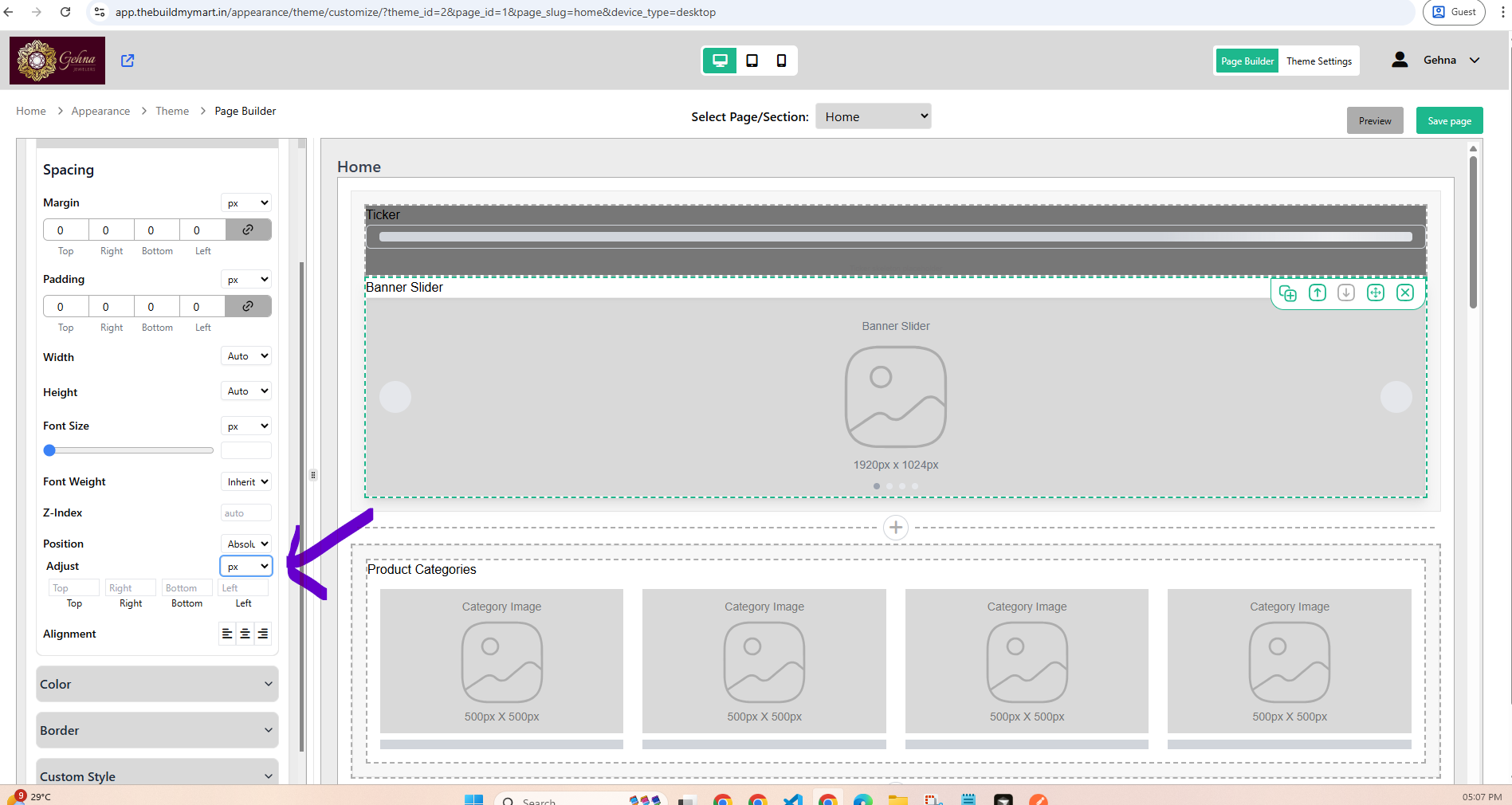1512x805 pixels.
Task: Move Banner Slider section down
Action: click(1346, 293)
